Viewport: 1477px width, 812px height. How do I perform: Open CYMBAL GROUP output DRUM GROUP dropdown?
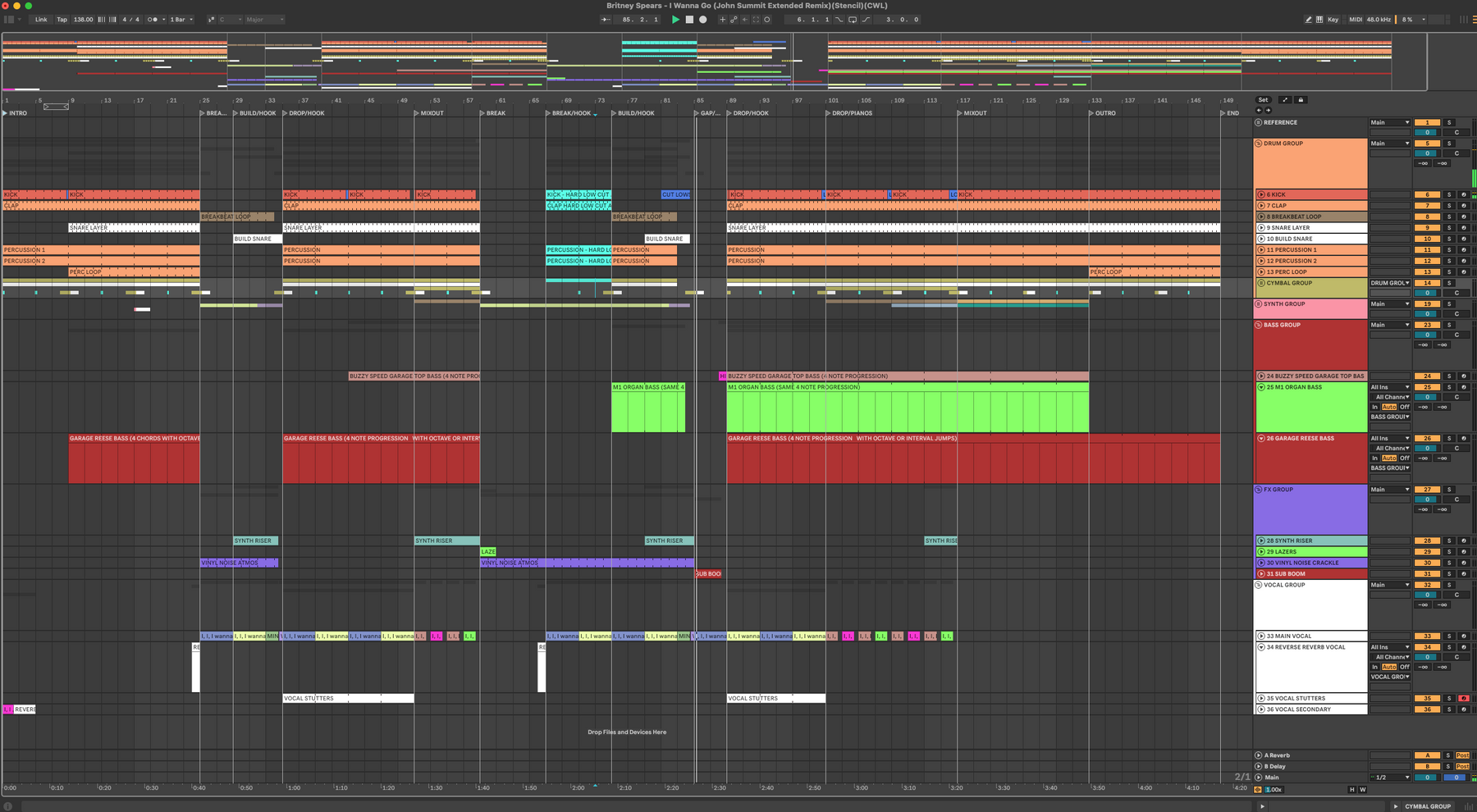[1389, 283]
